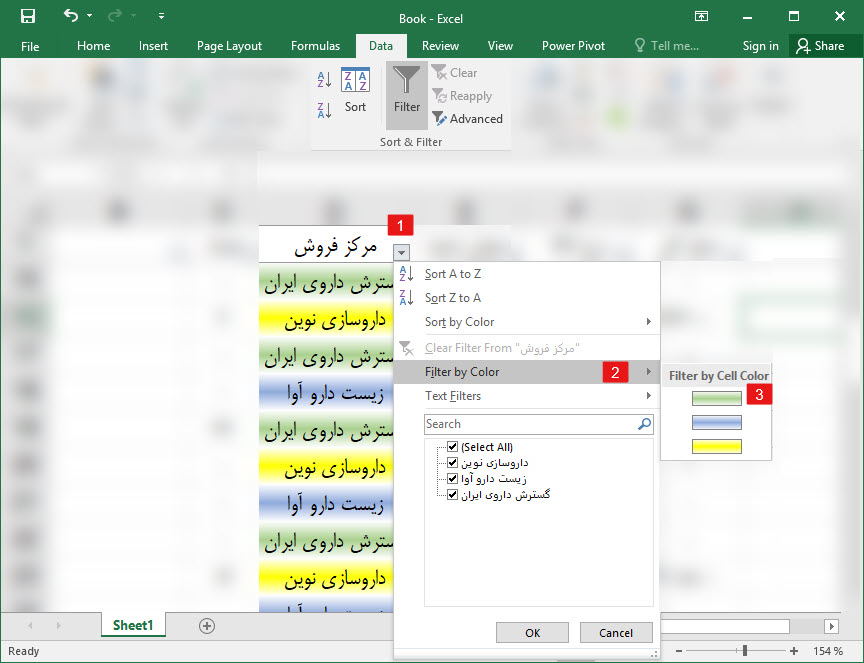Click the zoom out minus button
Viewport: 864px width, 663px height.
pyautogui.click(x=679, y=651)
